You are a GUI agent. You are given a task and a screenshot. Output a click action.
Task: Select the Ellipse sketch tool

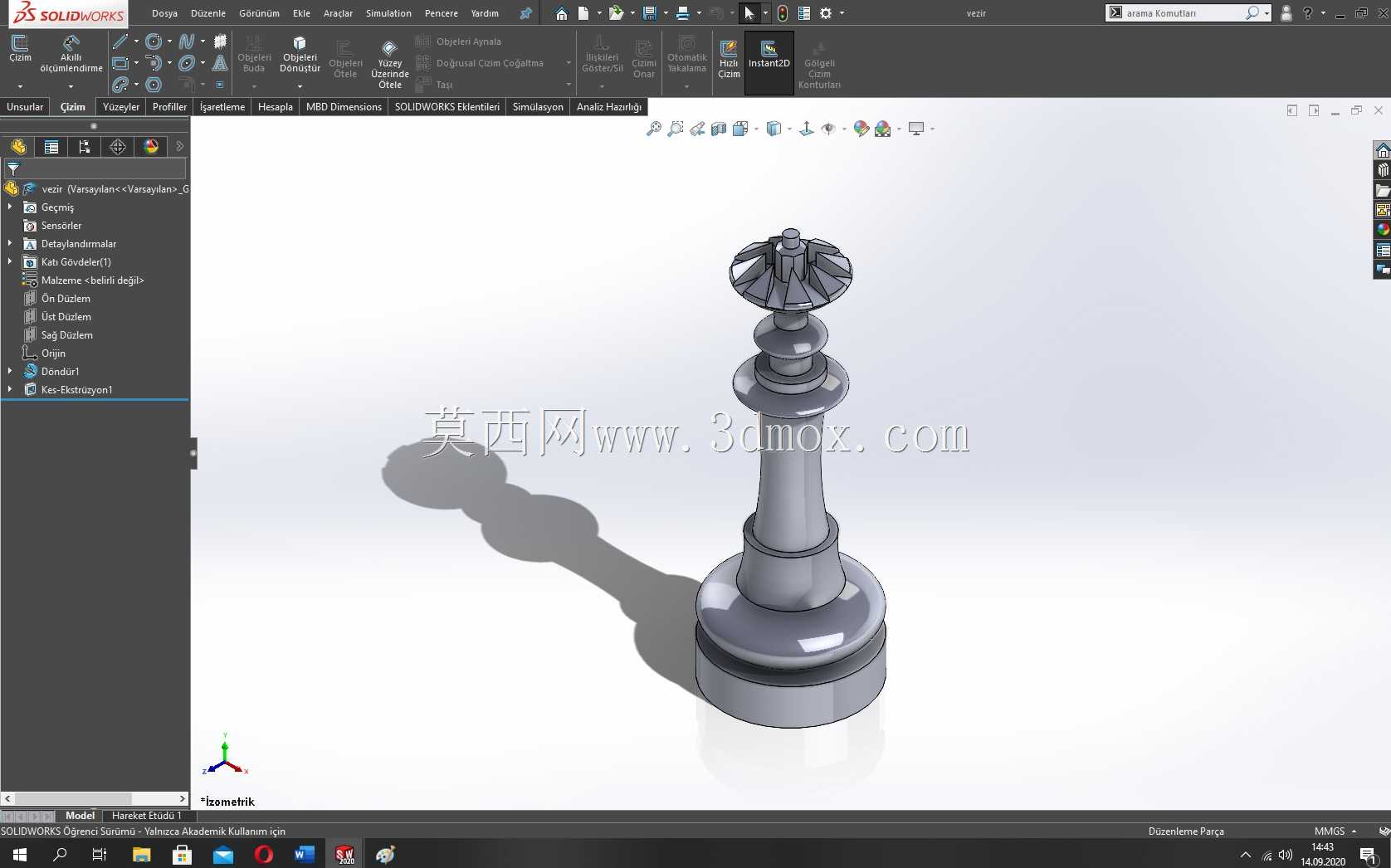187,63
